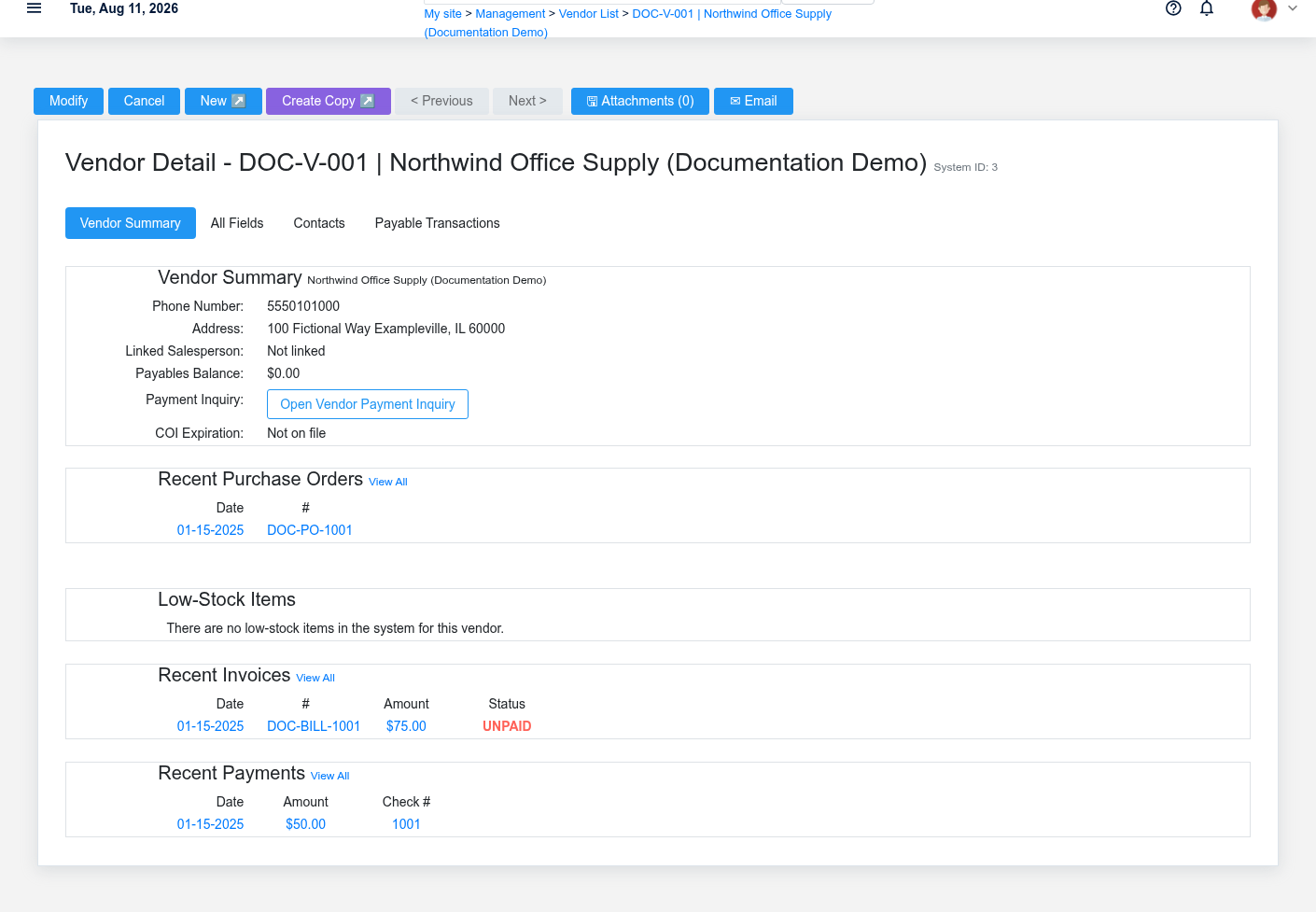Click the payment date 01-15-2025
1316x912 pixels.
(210, 824)
